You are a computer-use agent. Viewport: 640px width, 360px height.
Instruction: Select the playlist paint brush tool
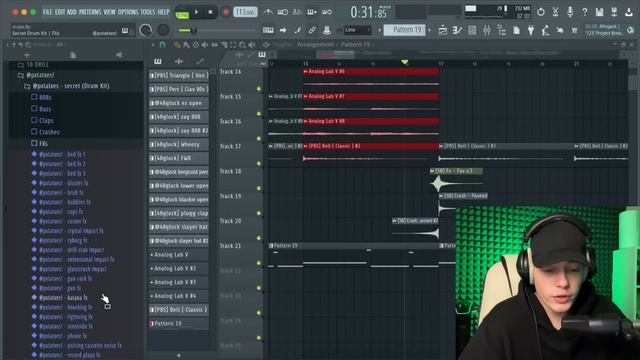[x=186, y=45]
